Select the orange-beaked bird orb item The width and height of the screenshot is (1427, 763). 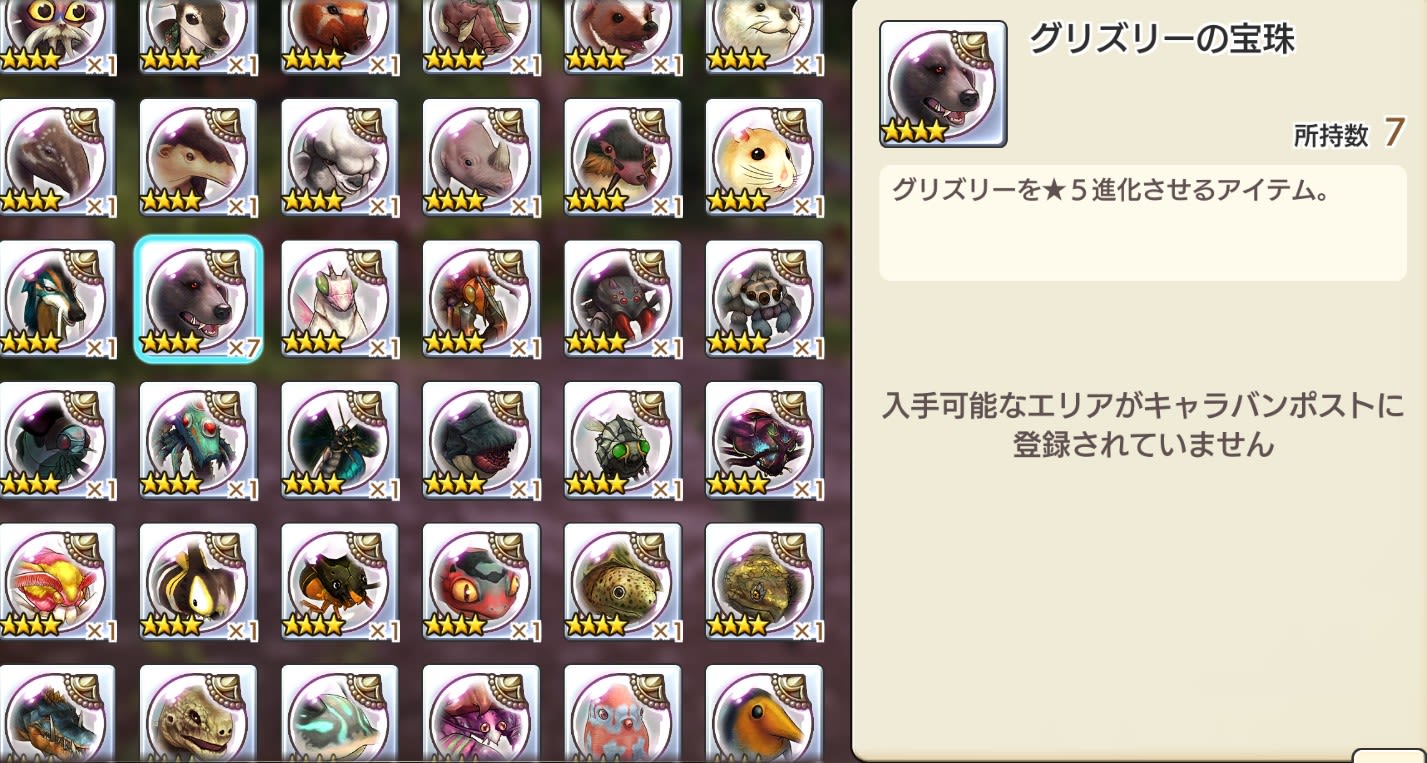[x=764, y=714]
